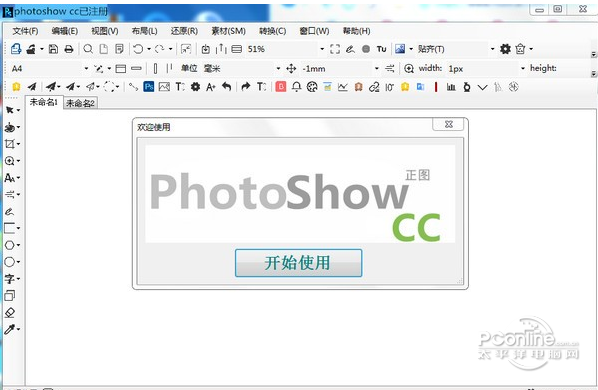The height and width of the screenshot is (390, 598).
Task: Select the rectangle shape tool in left toolbox
Action: tap(10, 228)
